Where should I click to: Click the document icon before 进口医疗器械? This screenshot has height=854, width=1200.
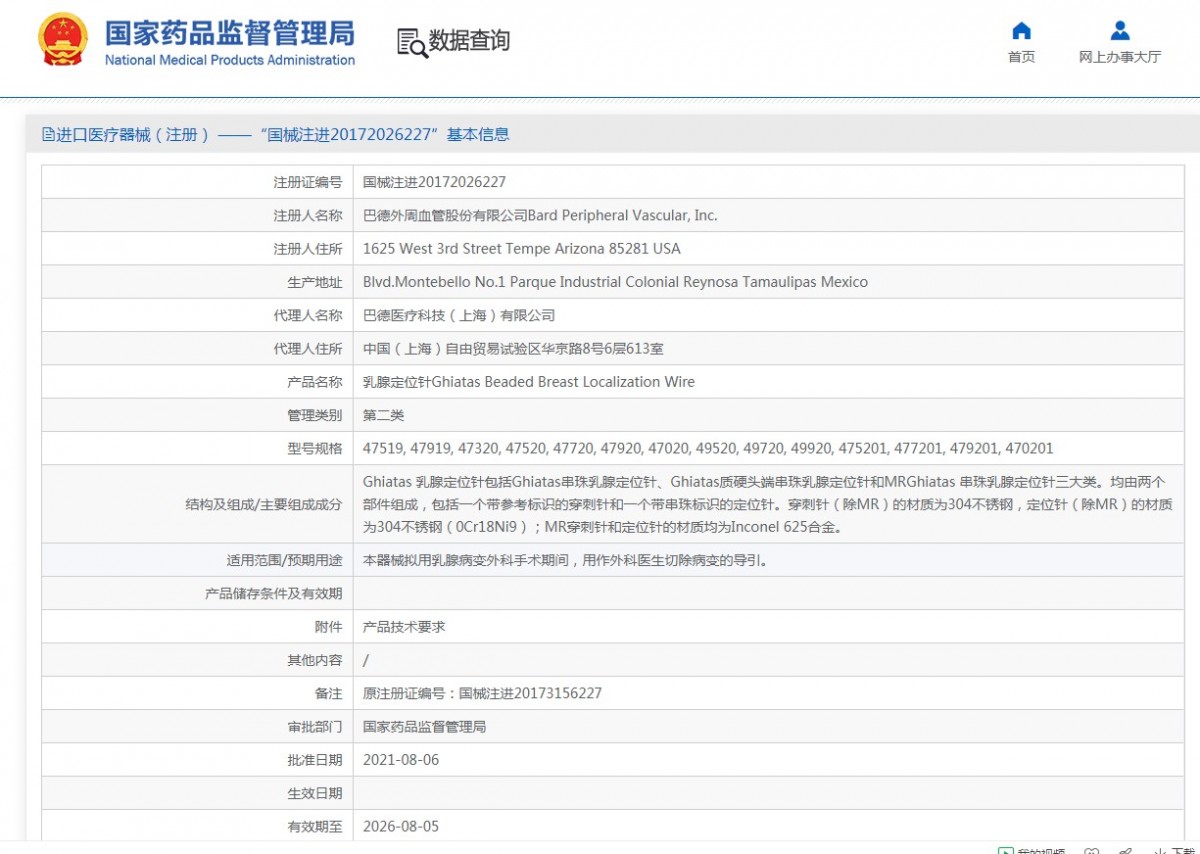point(48,135)
